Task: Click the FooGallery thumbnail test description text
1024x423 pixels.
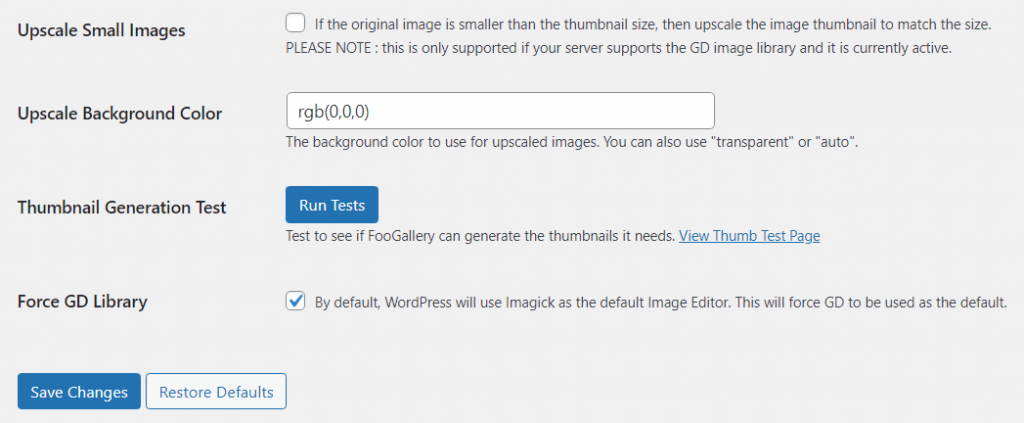Action: point(480,236)
